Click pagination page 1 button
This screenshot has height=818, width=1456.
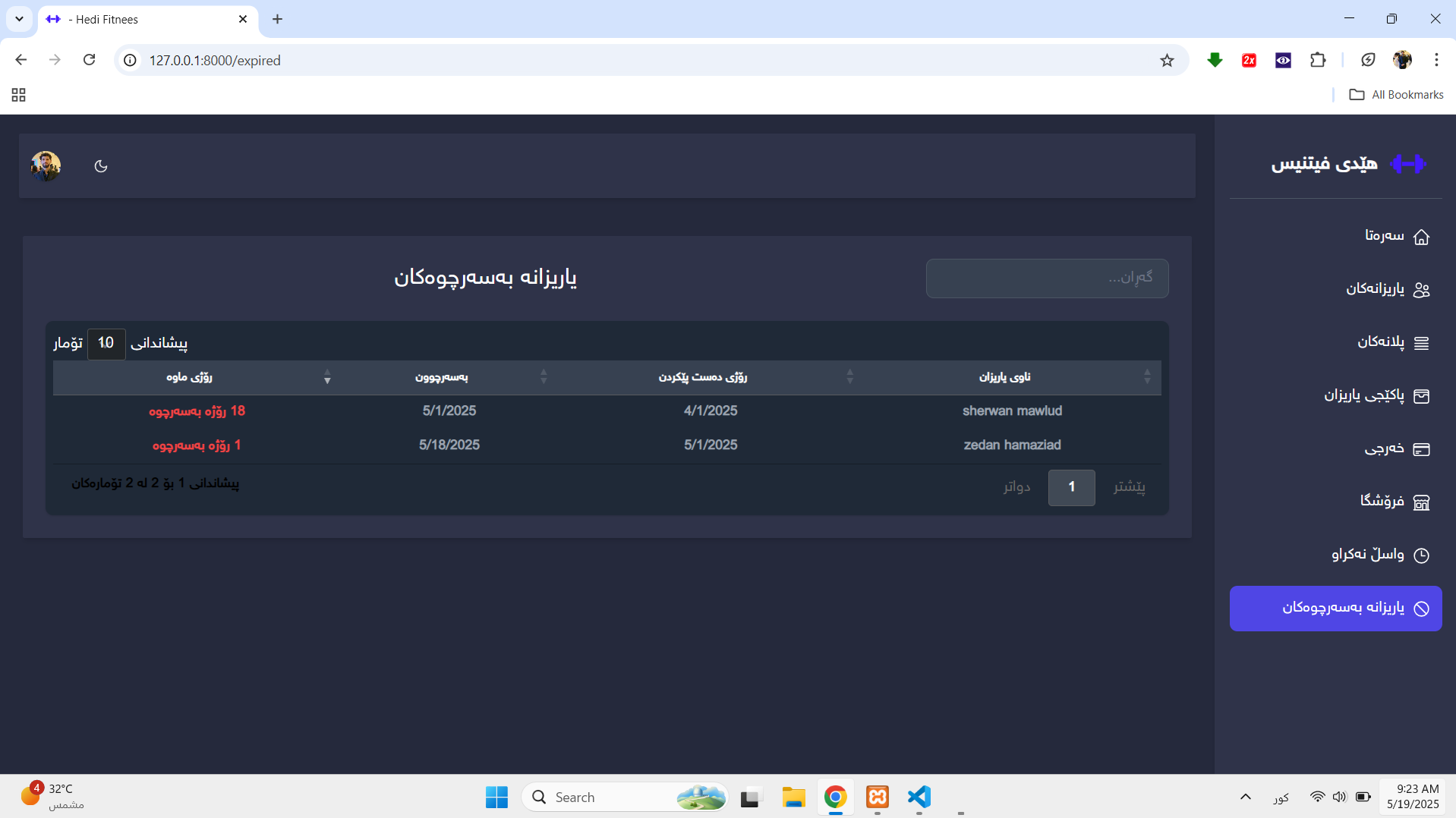coord(1071,487)
